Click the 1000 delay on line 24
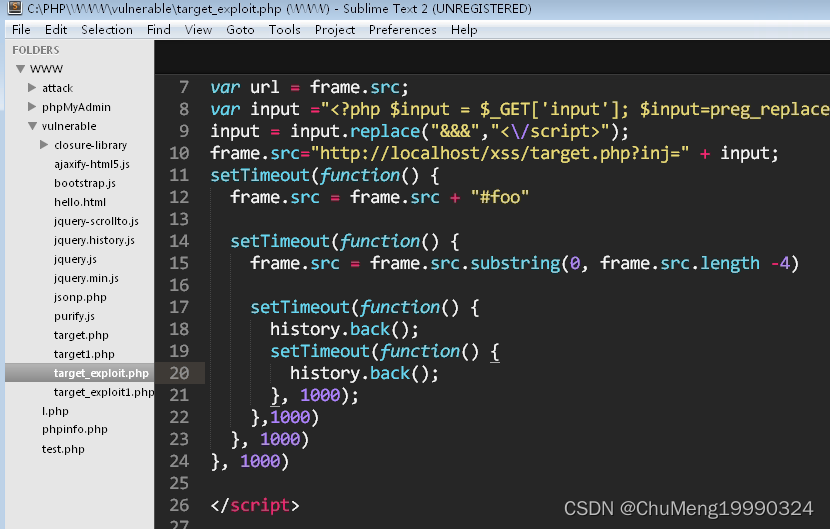This screenshot has height=529, width=830. tap(260, 461)
